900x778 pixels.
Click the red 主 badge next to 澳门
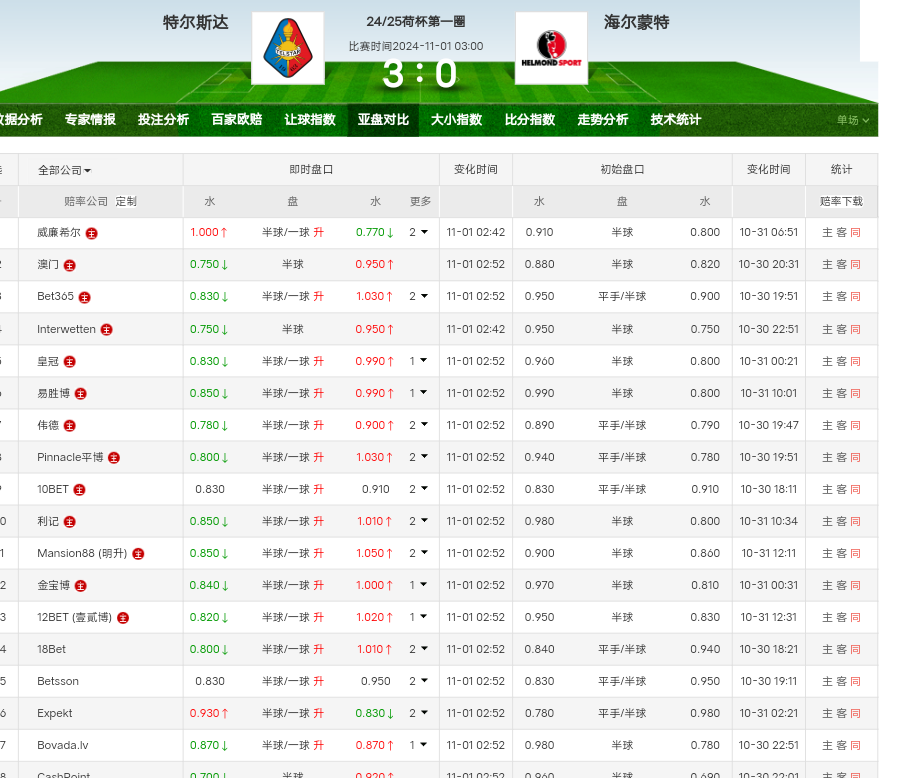click(x=69, y=265)
